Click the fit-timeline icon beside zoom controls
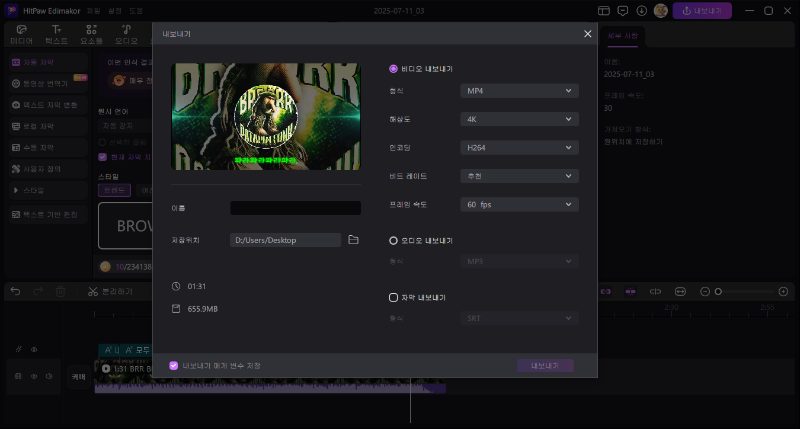 tap(680, 291)
